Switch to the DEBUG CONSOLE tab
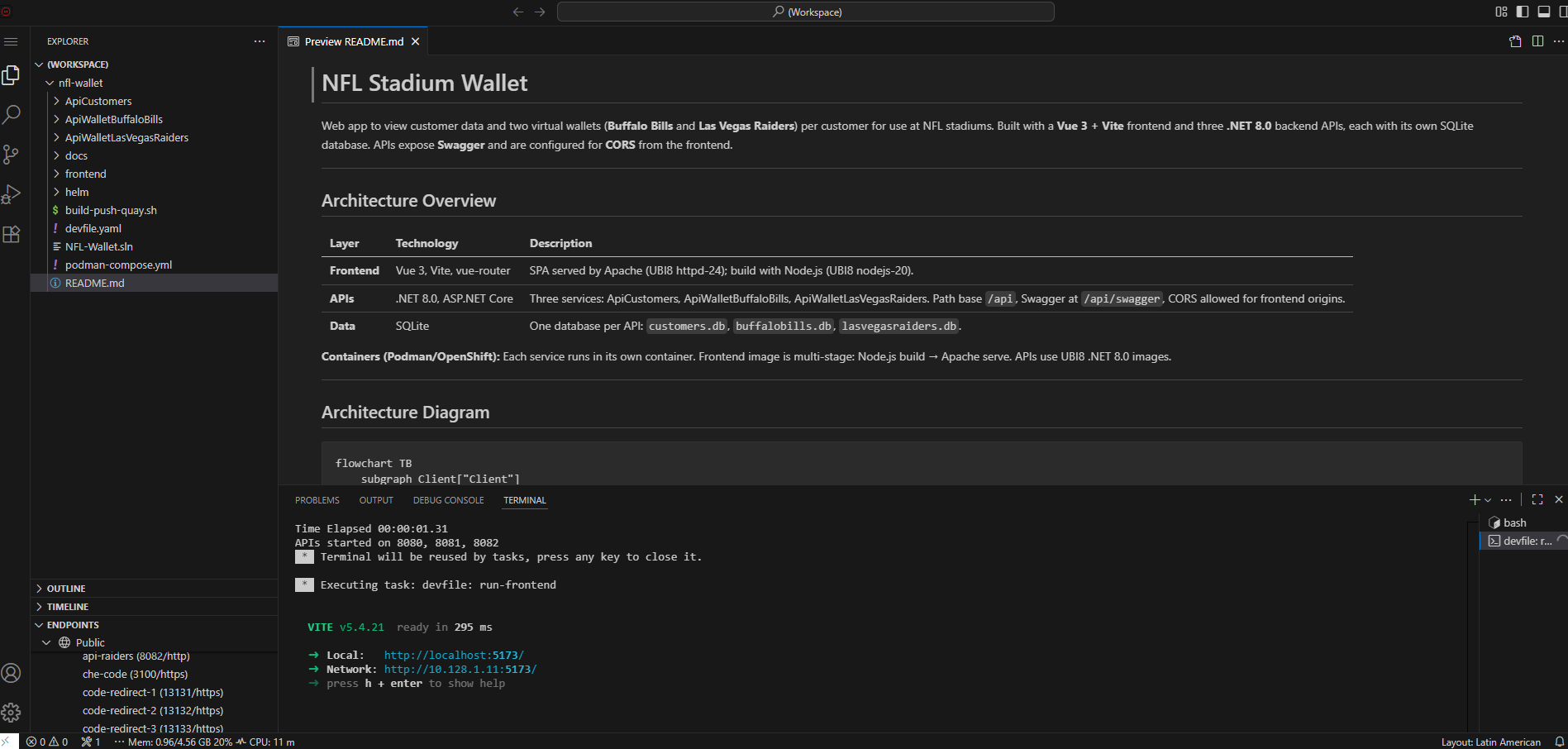Screen dimensions: 1568x749 coord(448,500)
